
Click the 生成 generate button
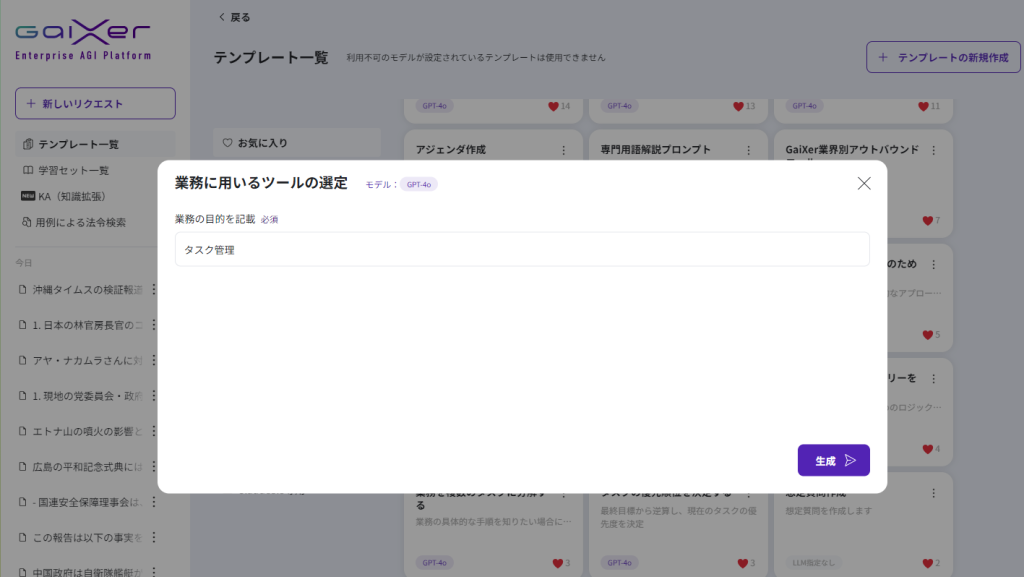(833, 460)
